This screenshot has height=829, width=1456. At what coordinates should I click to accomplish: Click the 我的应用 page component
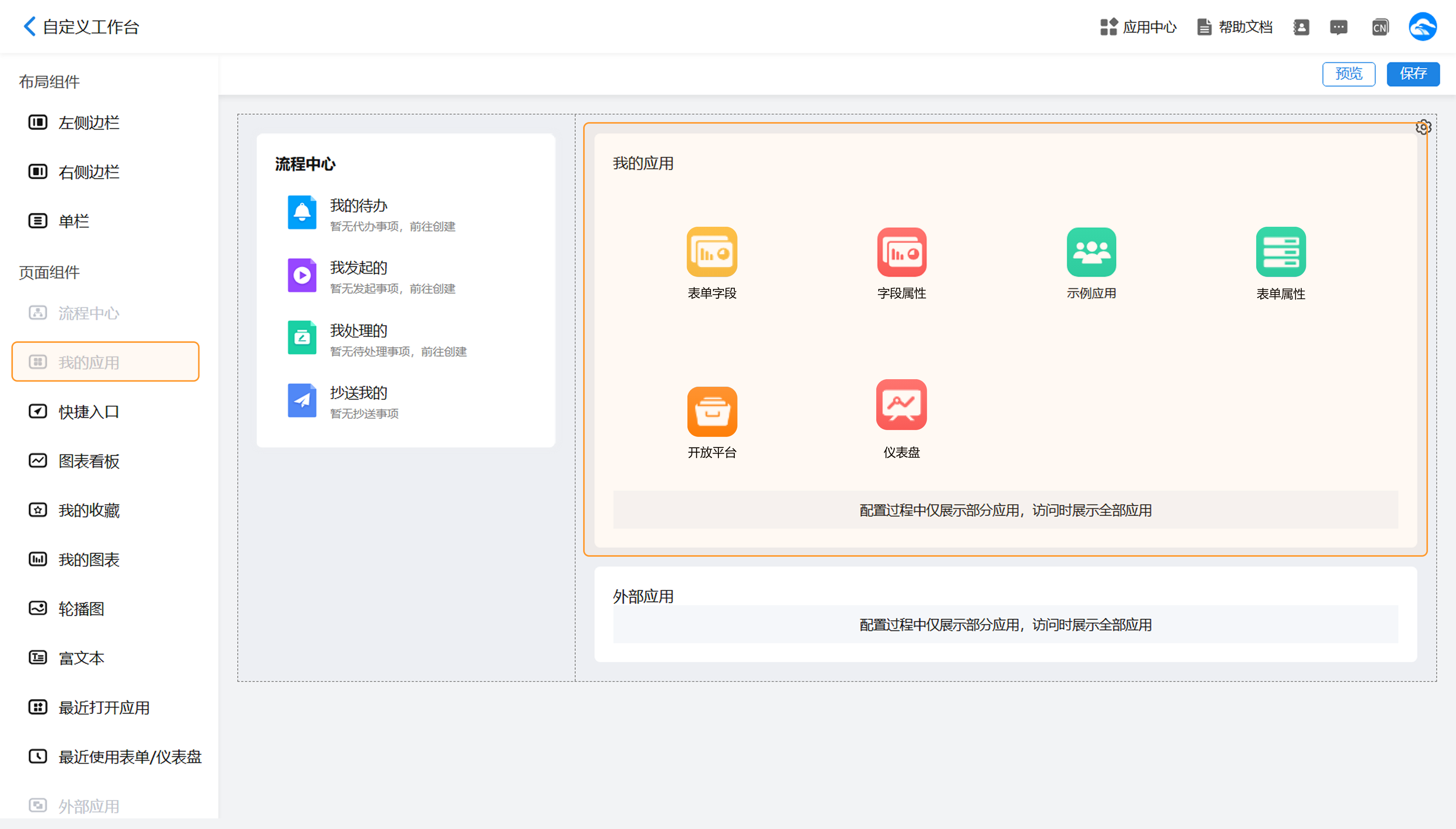click(x=105, y=361)
